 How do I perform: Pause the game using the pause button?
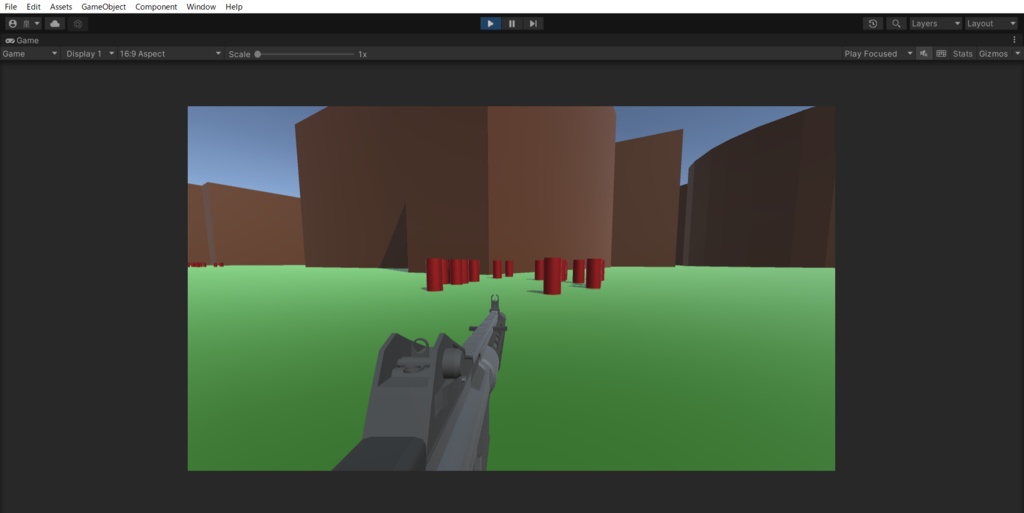coord(512,23)
